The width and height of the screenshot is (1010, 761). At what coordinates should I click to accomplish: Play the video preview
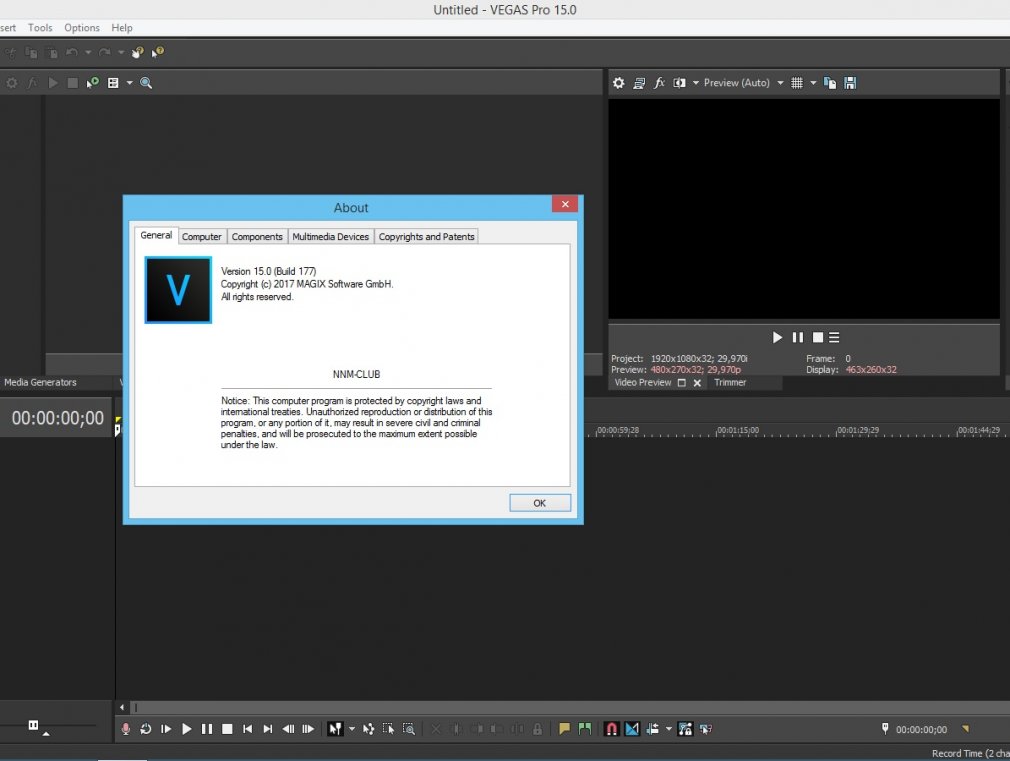[x=777, y=337]
